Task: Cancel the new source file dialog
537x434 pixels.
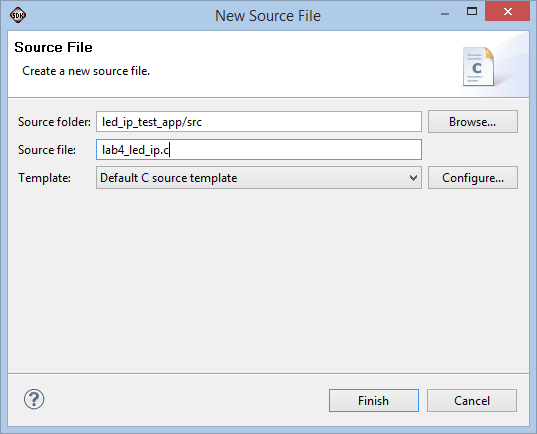Action: [472, 400]
